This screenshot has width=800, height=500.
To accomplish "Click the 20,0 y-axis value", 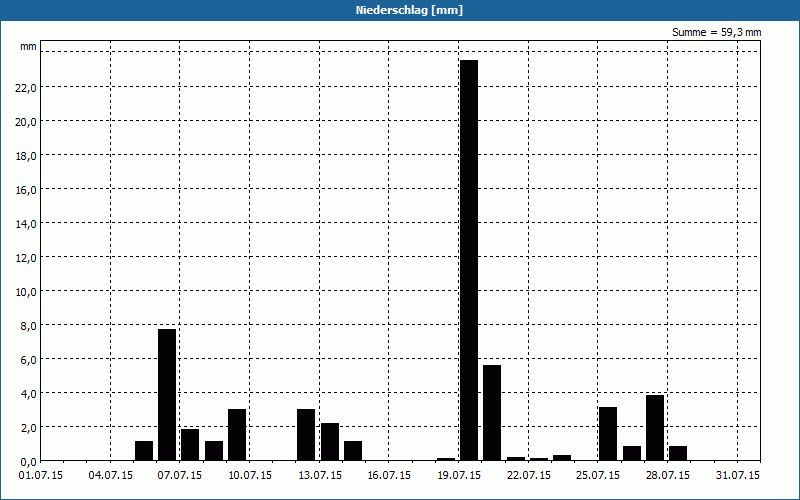I will coord(26,122).
